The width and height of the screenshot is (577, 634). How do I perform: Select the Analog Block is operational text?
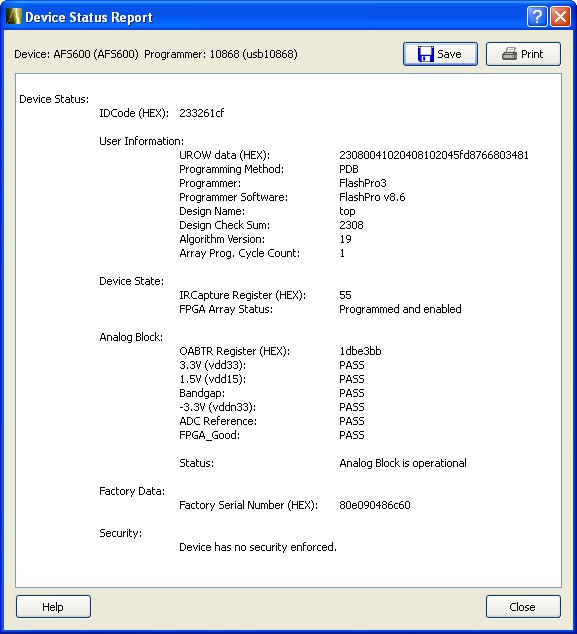click(x=403, y=463)
